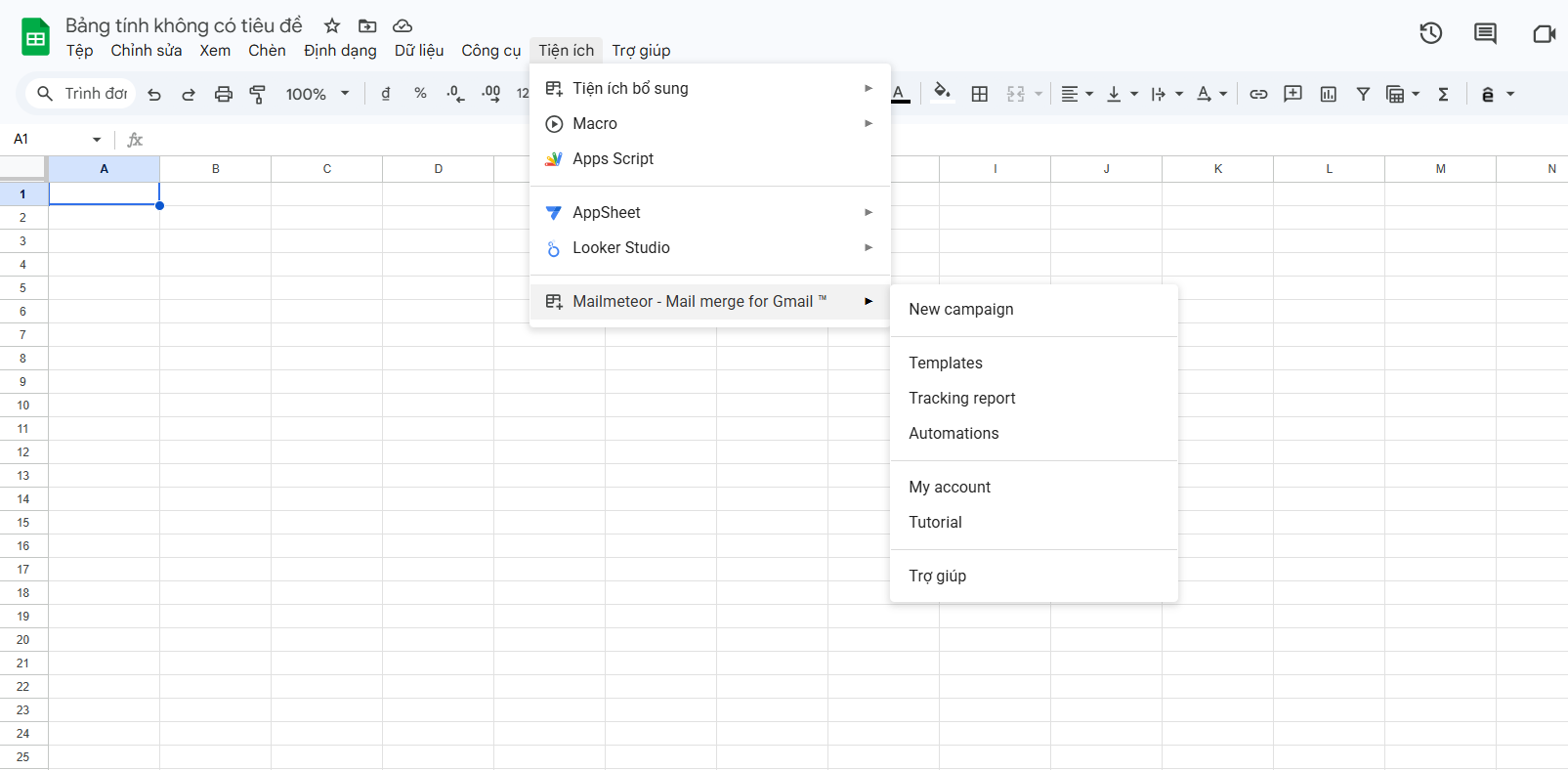Click the Tutorial entry
Image resolution: width=1568 pixels, height=770 pixels.
(935, 523)
